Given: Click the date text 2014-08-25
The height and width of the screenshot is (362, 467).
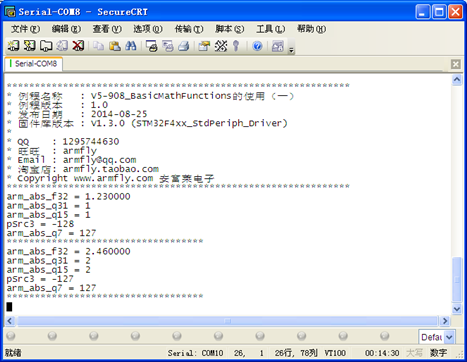Looking at the screenshot, I should point(119,114).
